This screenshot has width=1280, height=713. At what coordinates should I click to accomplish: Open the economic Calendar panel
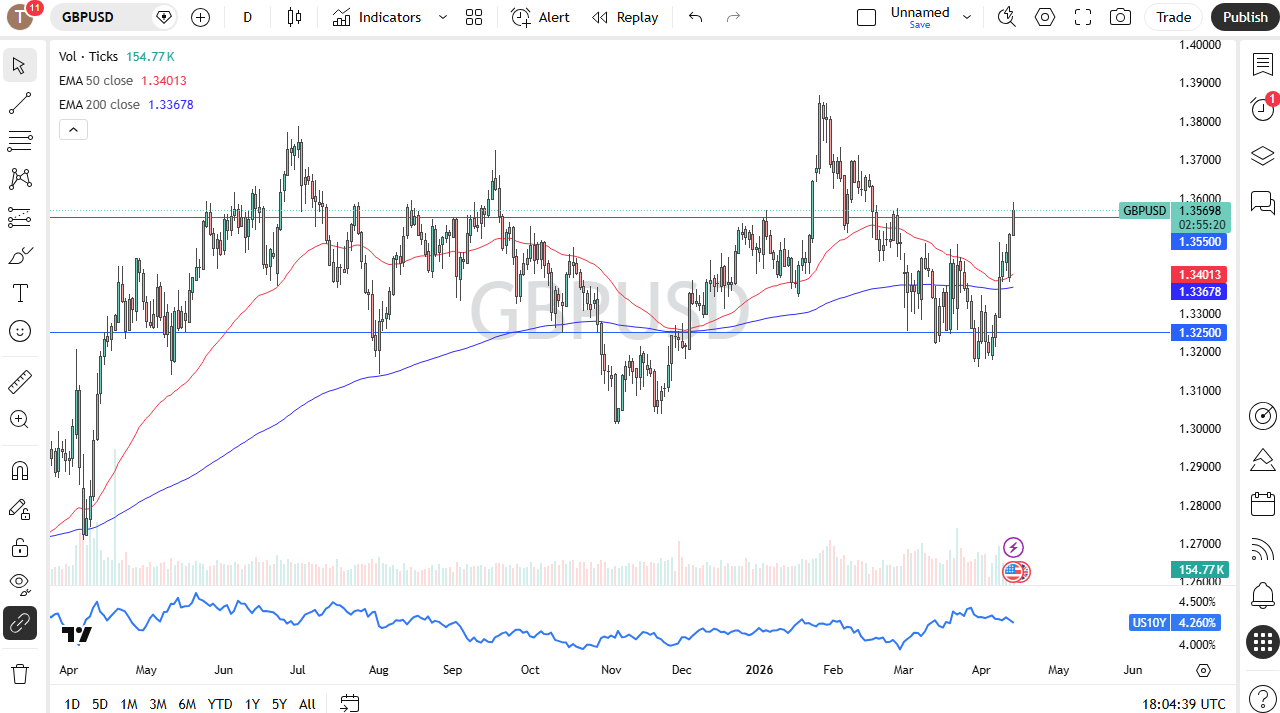pyautogui.click(x=1262, y=503)
